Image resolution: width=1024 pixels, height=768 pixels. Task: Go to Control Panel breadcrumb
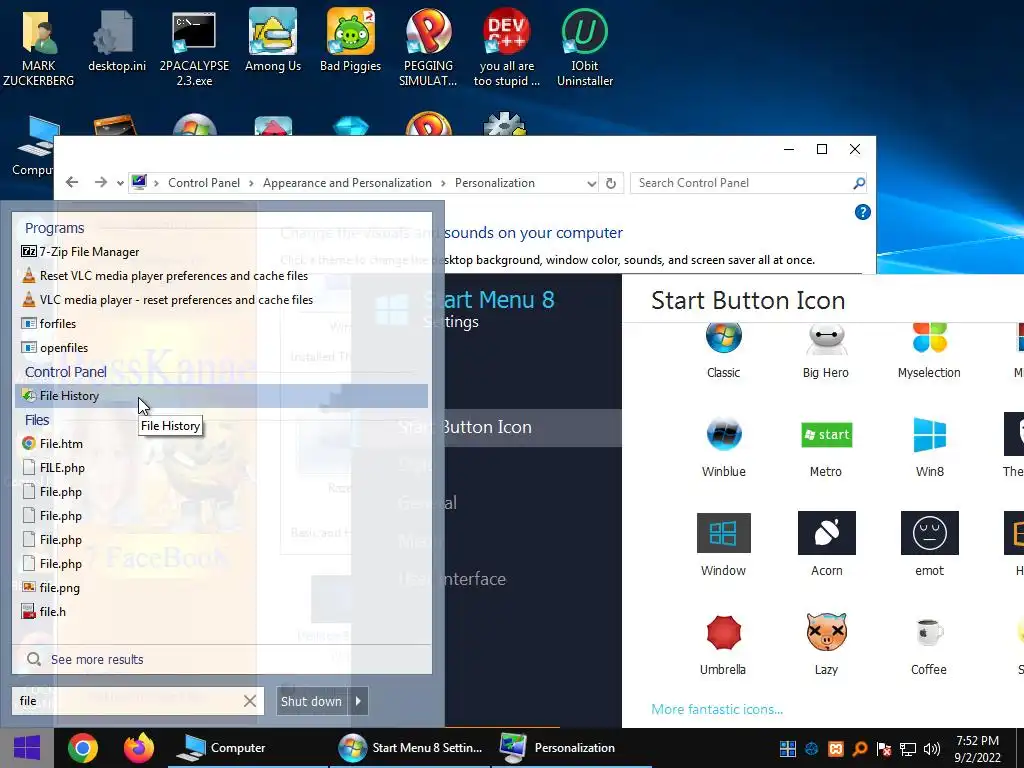click(204, 184)
